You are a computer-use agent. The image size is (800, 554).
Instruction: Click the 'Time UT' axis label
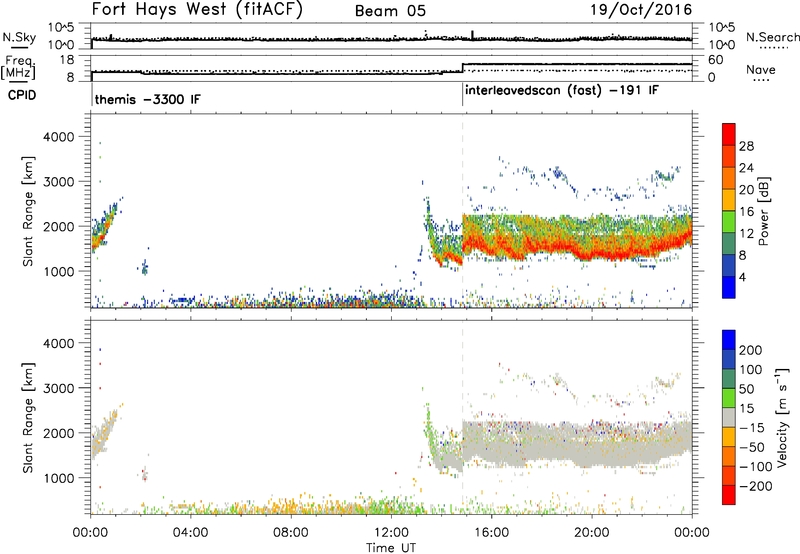pos(391,548)
